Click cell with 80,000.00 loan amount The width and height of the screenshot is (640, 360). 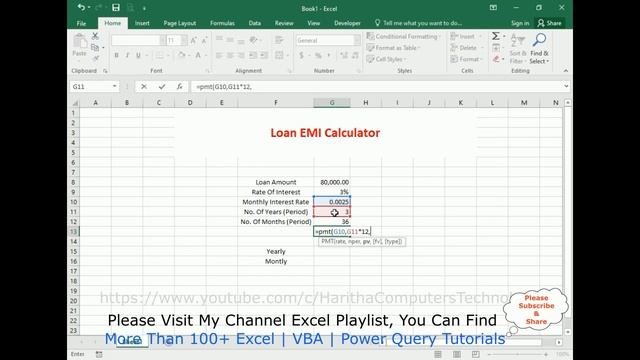point(332,182)
